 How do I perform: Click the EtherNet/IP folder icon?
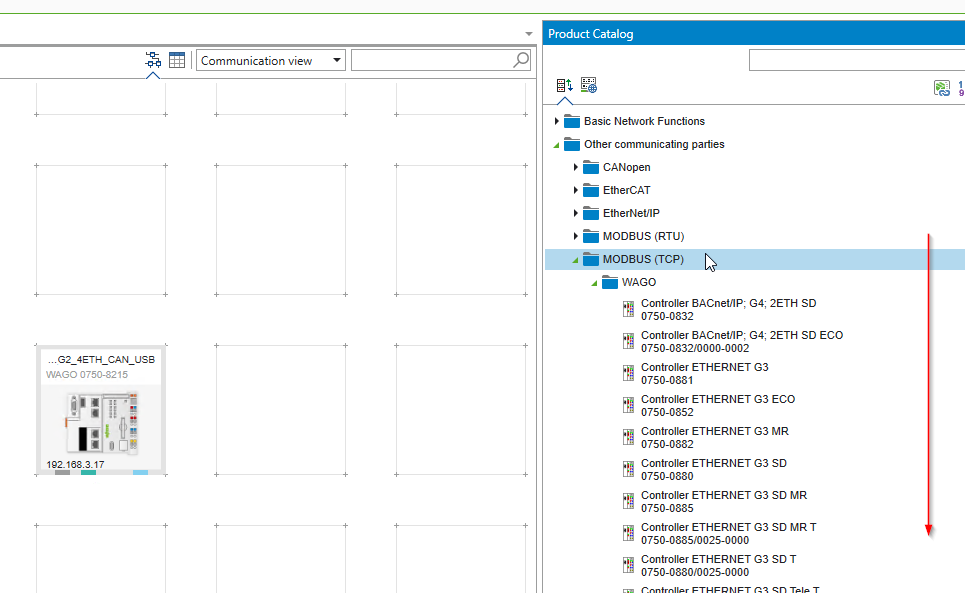pyautogui.click(x=591, y=213)
